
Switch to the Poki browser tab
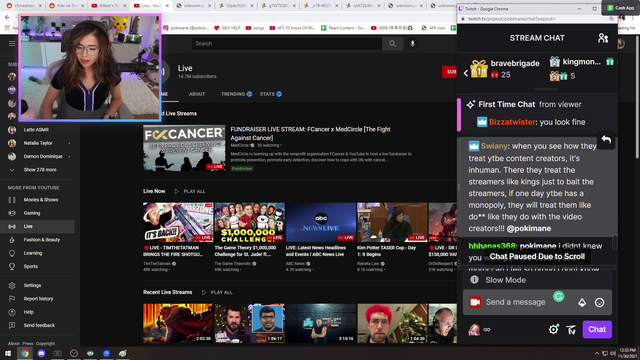click(66, 6)
